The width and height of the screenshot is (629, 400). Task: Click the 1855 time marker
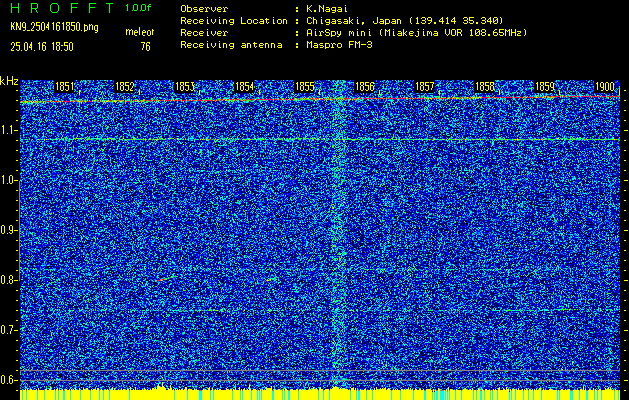point(305,87)
